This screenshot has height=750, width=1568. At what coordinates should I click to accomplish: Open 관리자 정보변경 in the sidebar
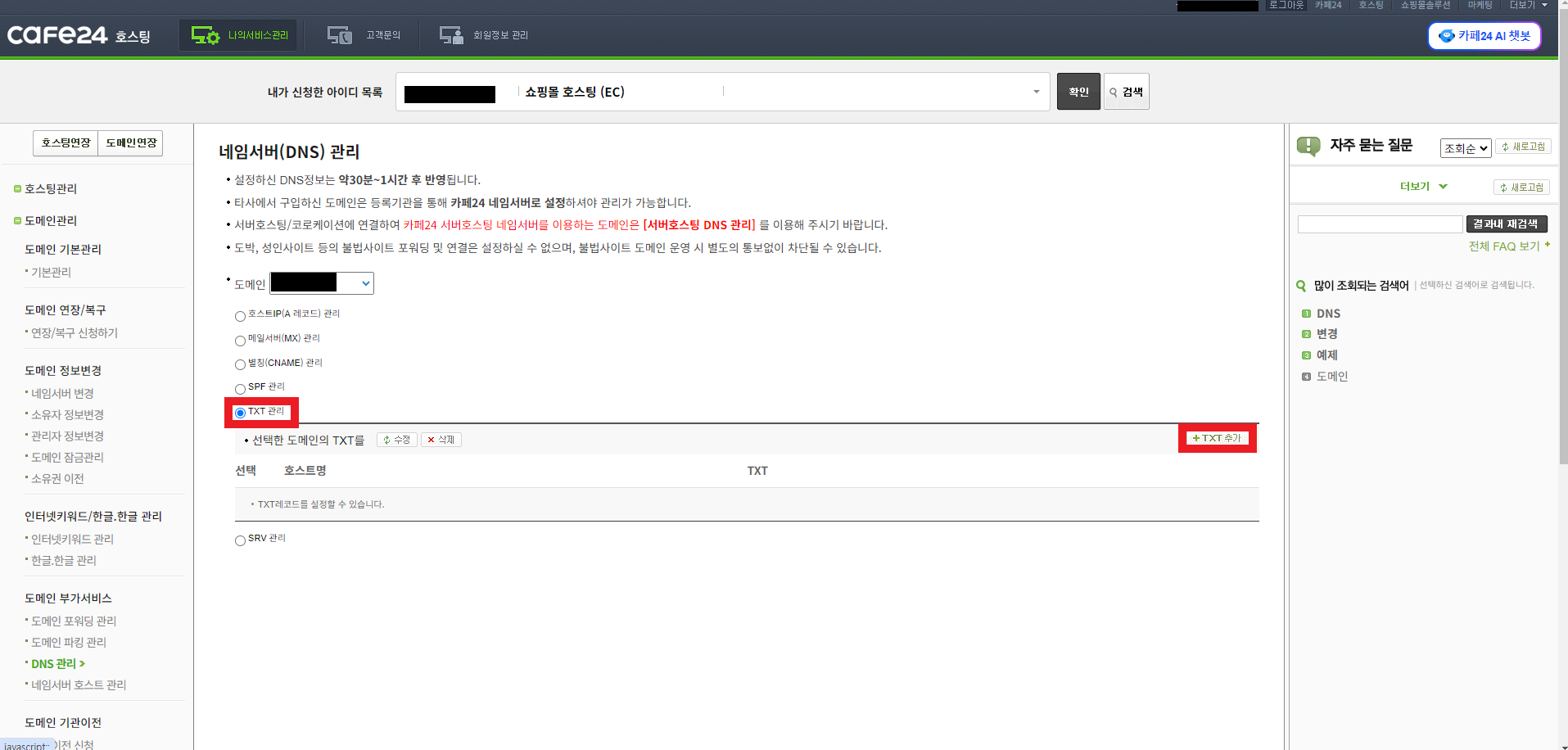(x=67, y=436)
